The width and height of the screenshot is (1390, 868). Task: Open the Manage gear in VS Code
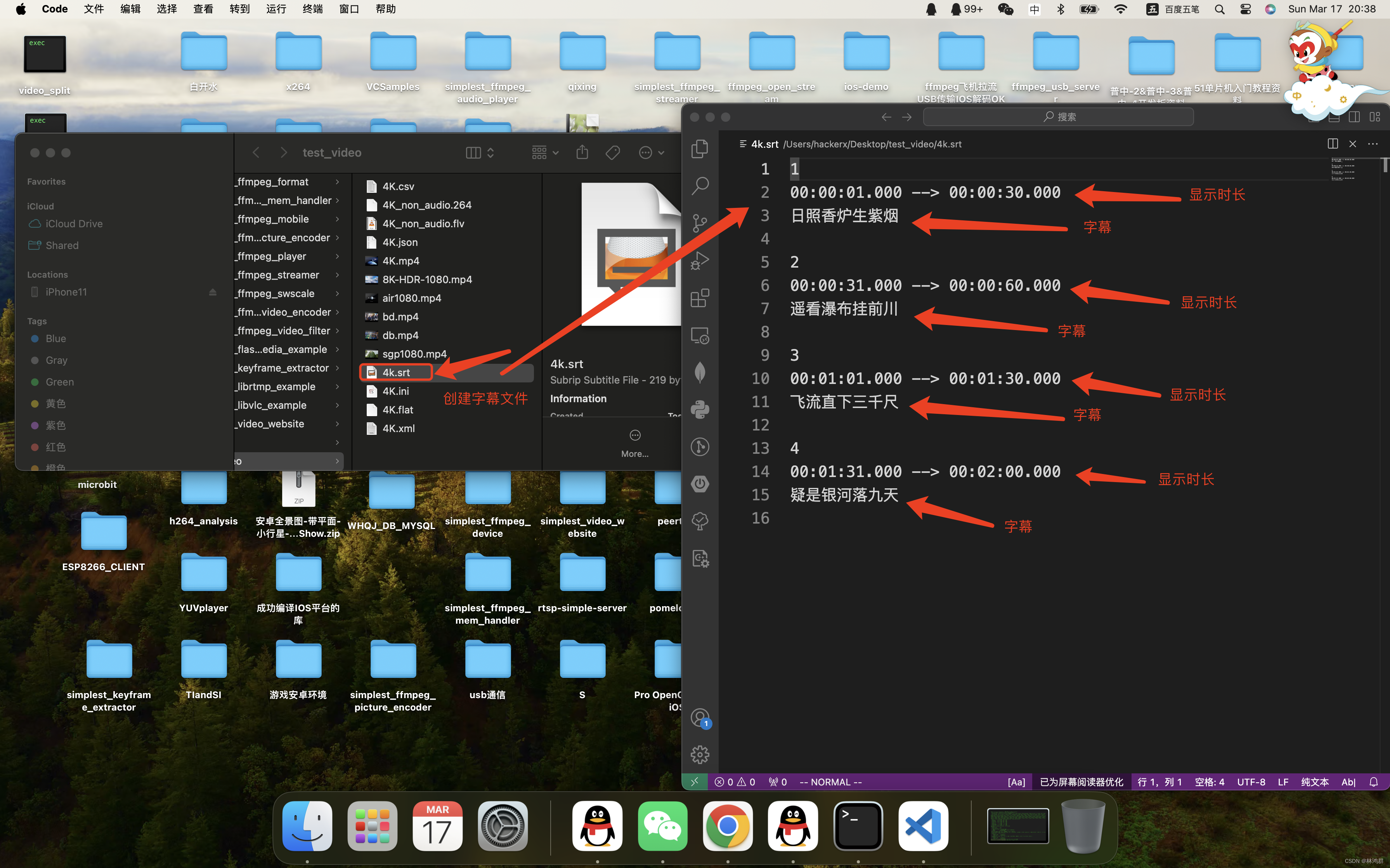700,754
